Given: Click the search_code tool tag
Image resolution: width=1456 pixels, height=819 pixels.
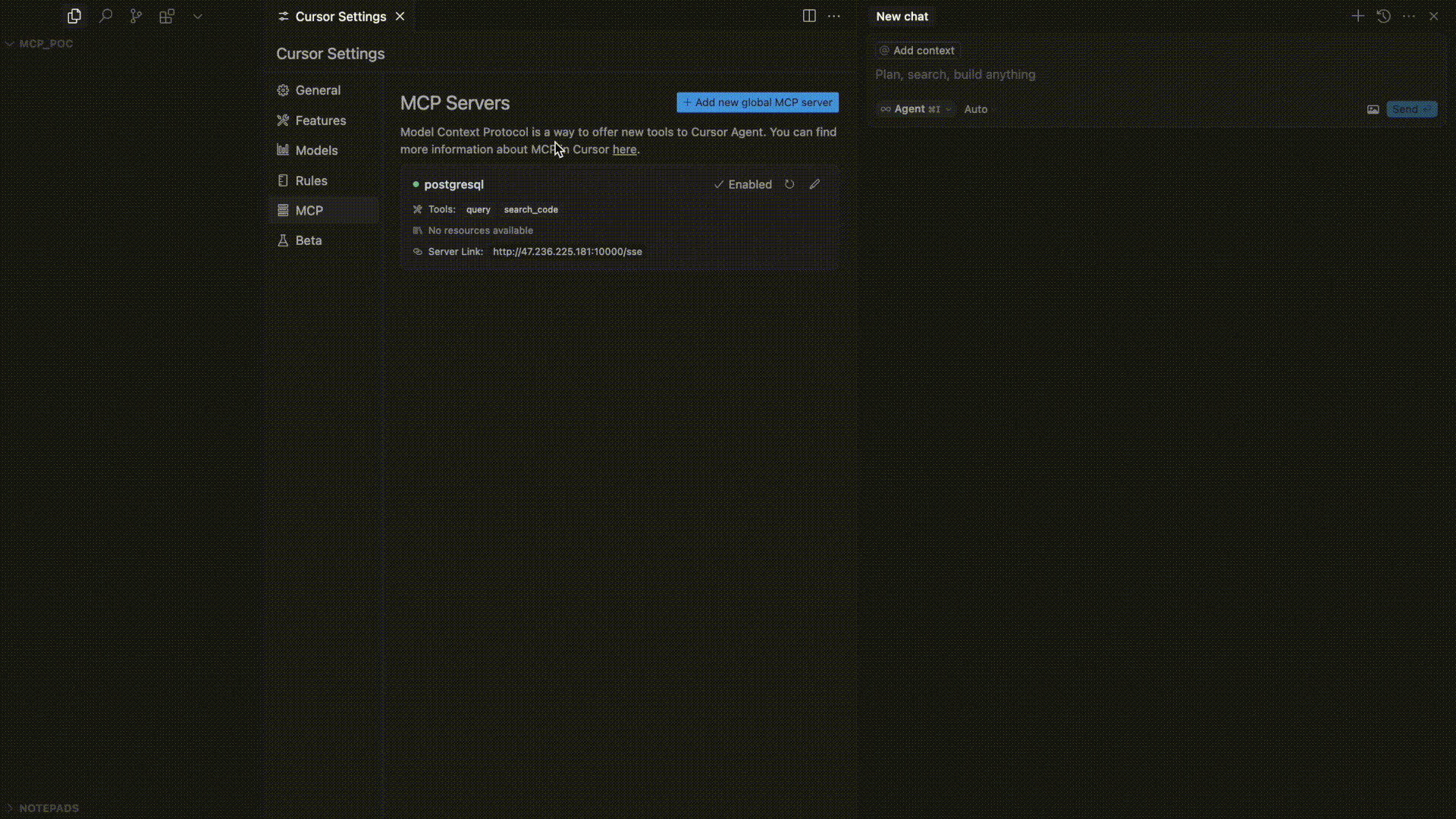Looking at the screenshot, I should click(531, 209).
